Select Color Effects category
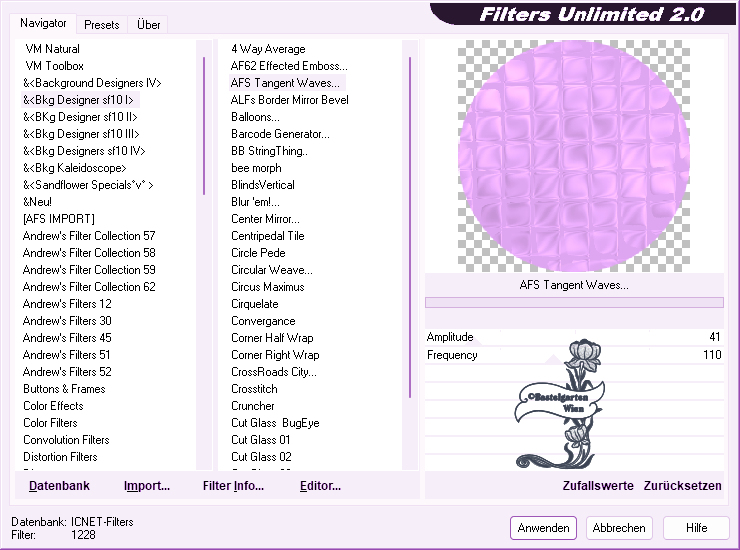Image resolution: width=740 pixels, height=550 pixels. pos(53,406)
